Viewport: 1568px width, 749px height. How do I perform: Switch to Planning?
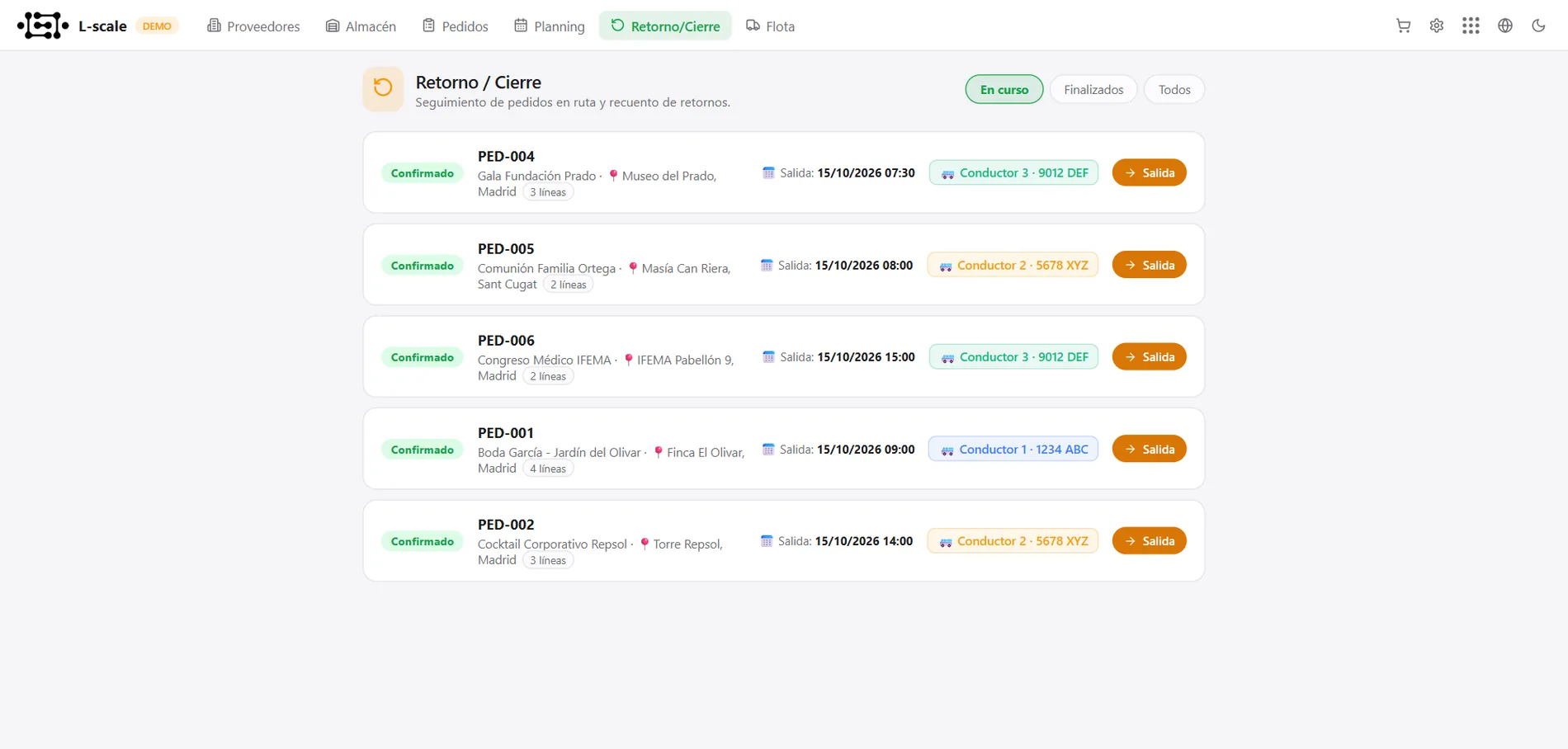(550, 26)
